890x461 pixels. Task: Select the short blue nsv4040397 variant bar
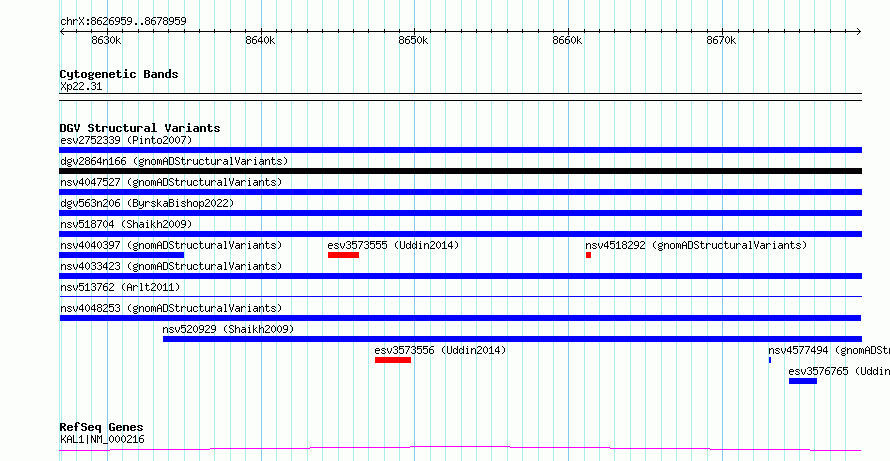click(x=121, y=255)
